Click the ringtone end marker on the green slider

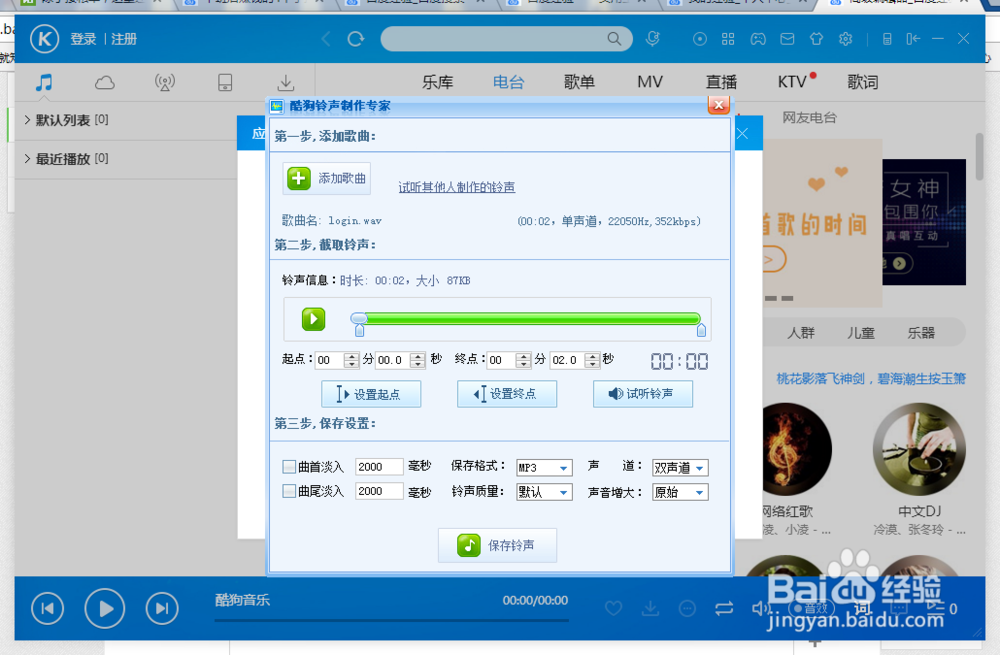(701, 330)
